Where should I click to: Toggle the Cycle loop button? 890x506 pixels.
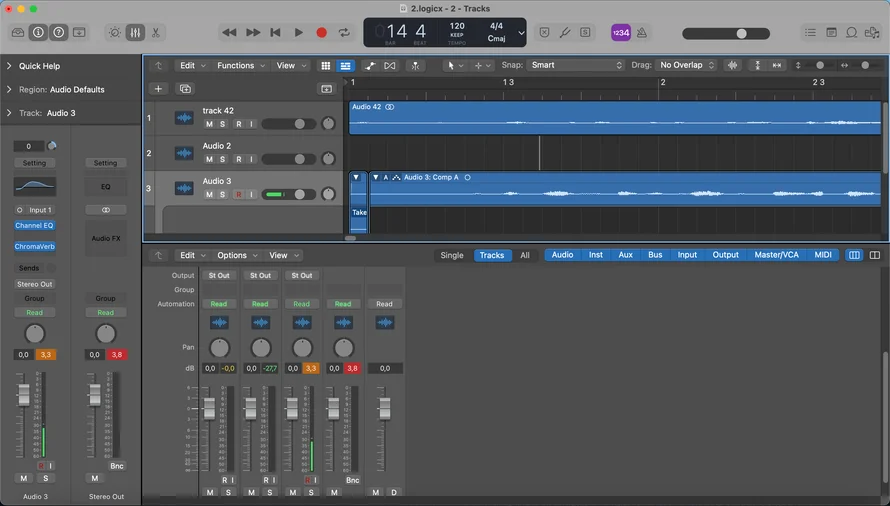click(x=344, y=33)
